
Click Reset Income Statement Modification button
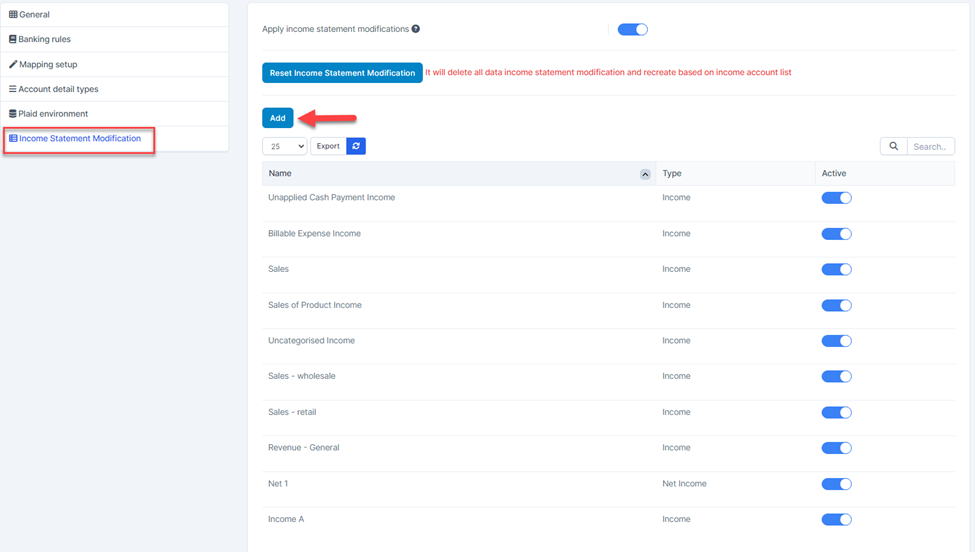click(342, 73)
